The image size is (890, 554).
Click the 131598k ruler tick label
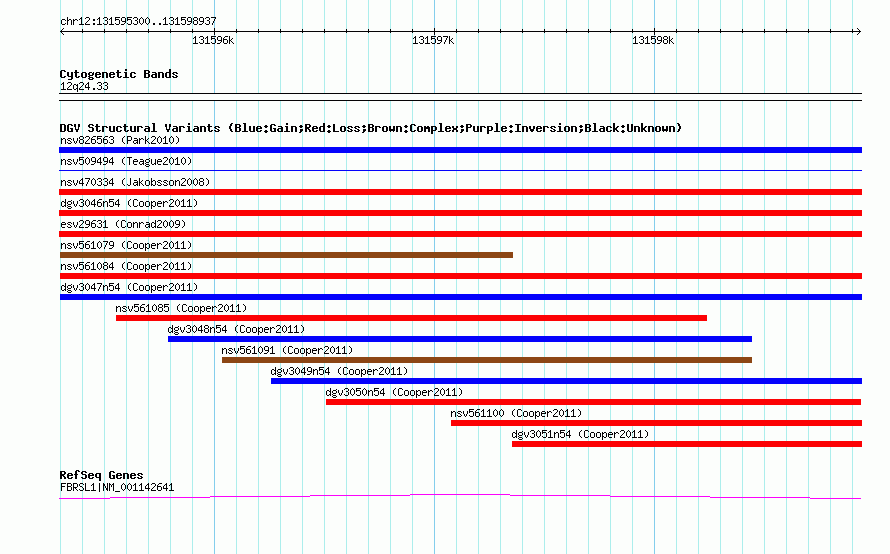653,40
